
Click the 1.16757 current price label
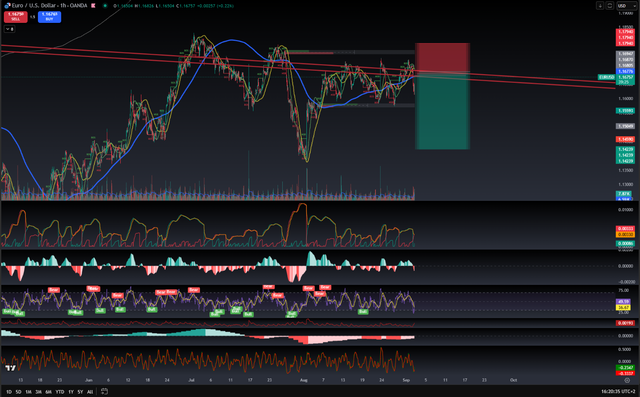click(x=625, y=77)
